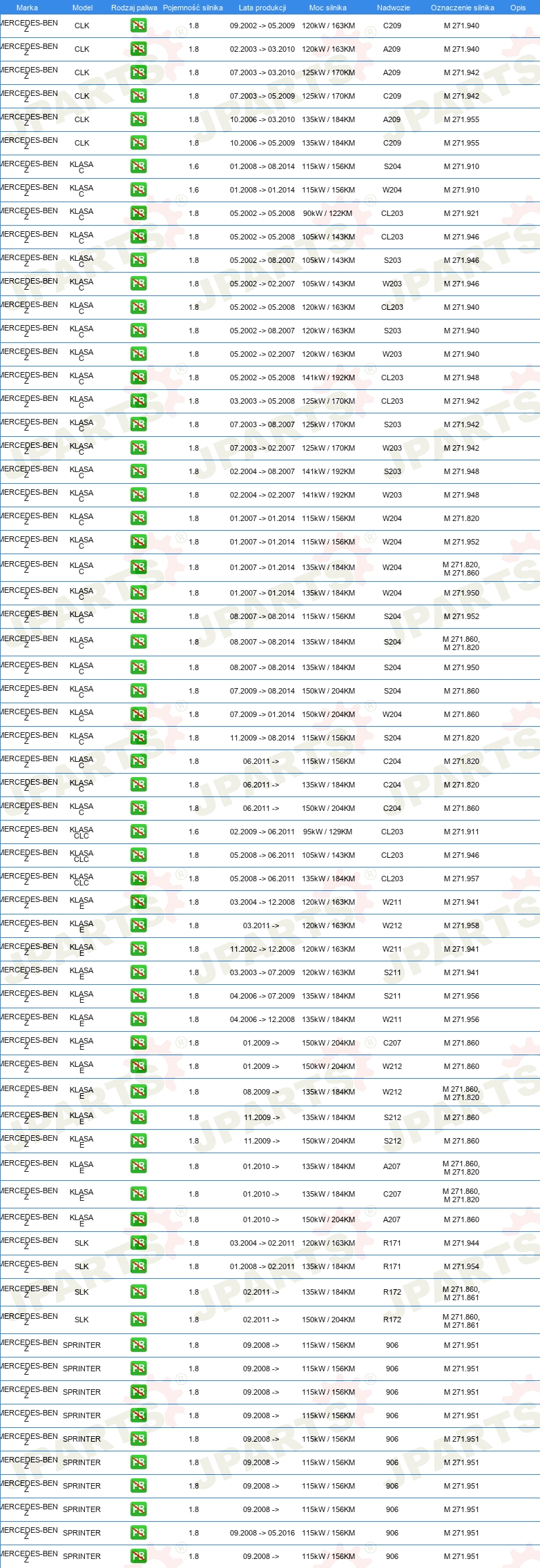Click production years 03.2003 -> 05.2008

[x=262, y=401]
